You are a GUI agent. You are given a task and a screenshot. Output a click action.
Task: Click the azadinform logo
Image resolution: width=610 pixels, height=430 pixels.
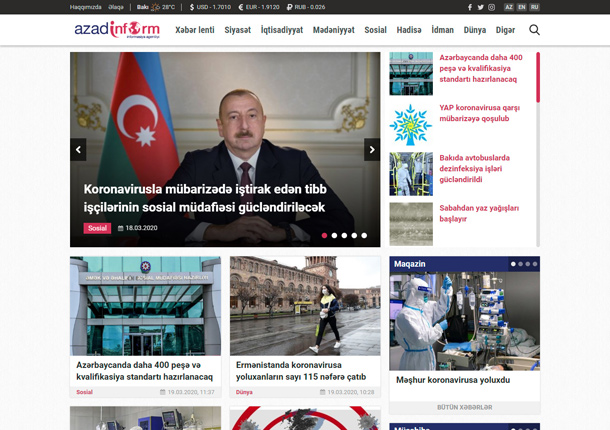click(116, 30)
